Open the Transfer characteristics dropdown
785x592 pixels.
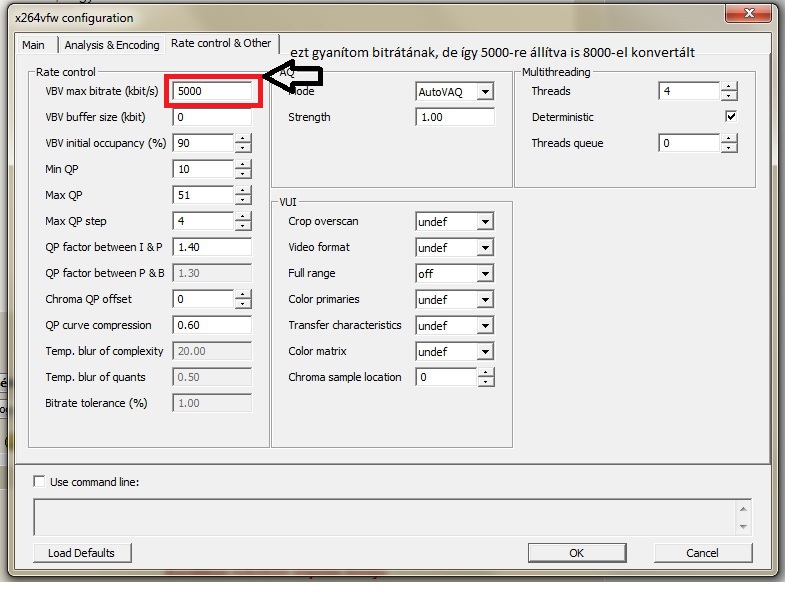point(485,326)
